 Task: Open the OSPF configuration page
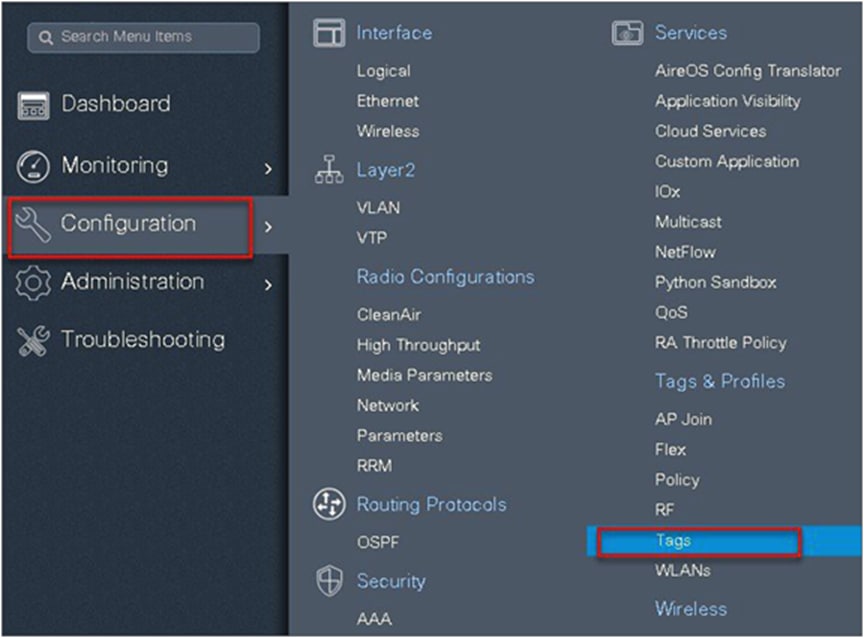pos(381,543)
